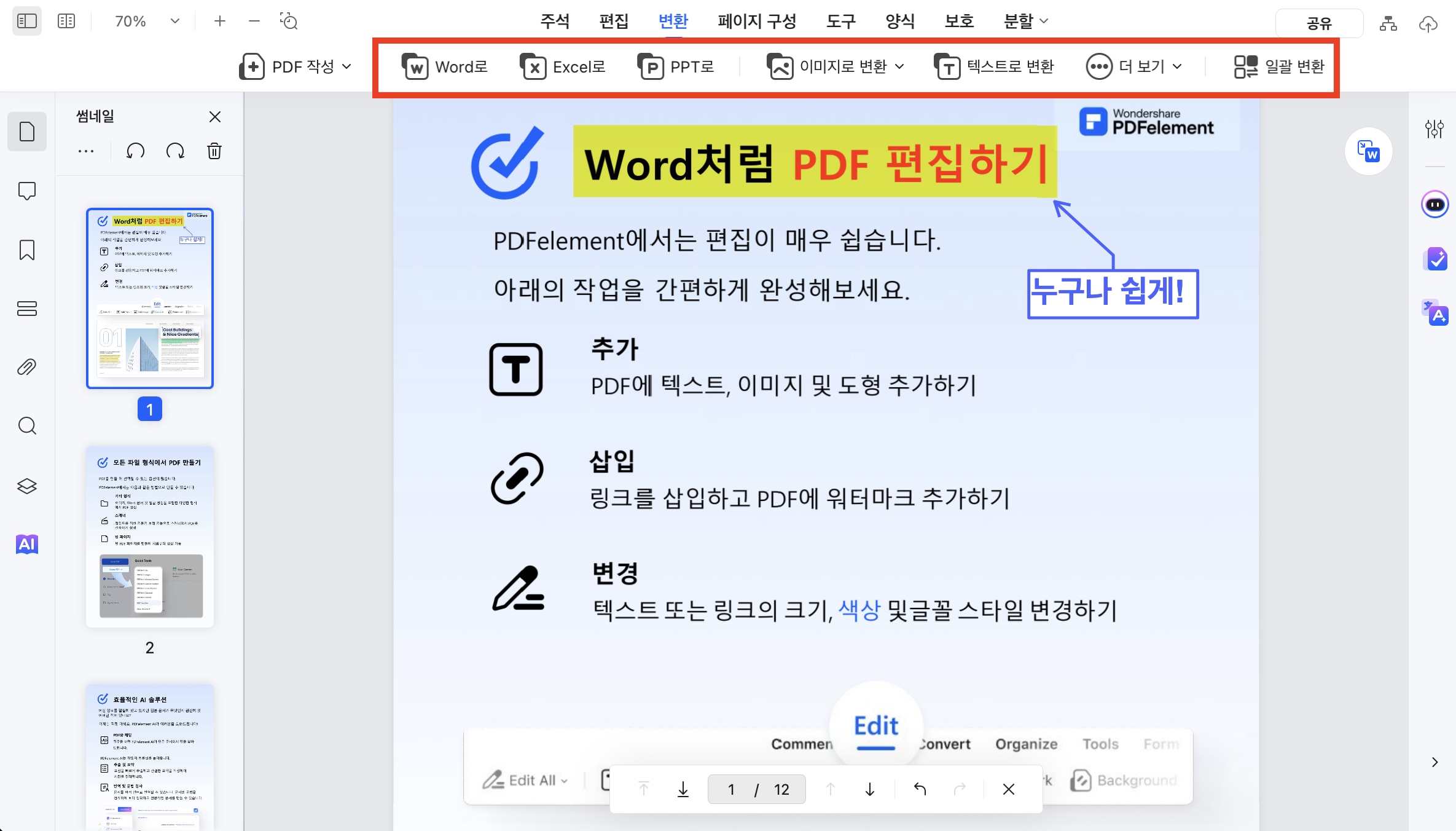Click 텍스트로 변환 button

click(993, 66)
